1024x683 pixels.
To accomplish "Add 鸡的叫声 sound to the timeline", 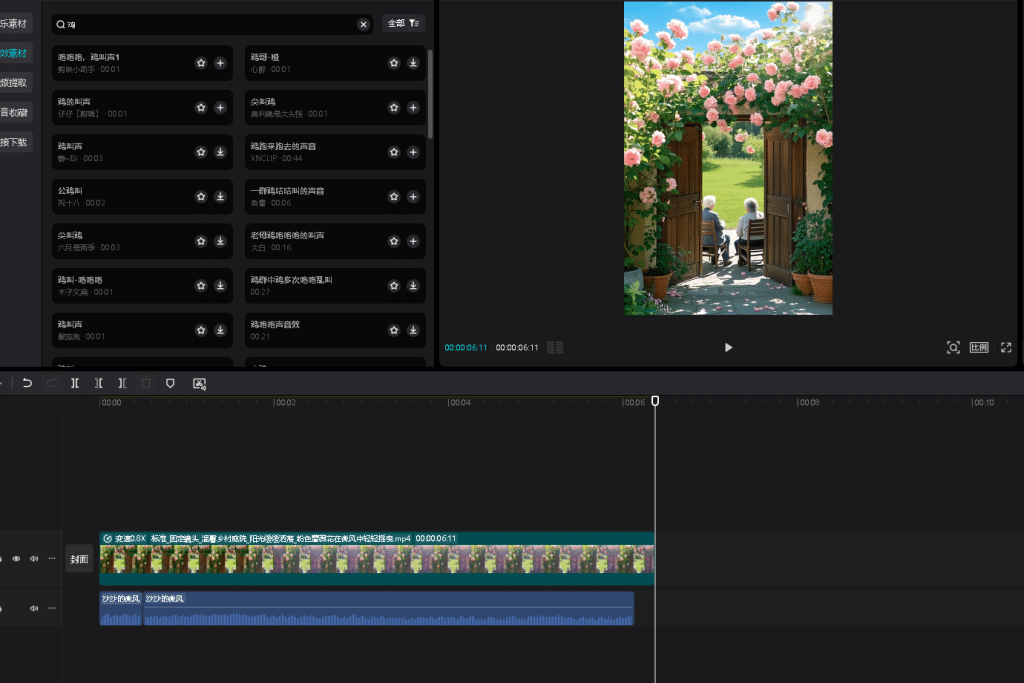I will tap(220, 107).
